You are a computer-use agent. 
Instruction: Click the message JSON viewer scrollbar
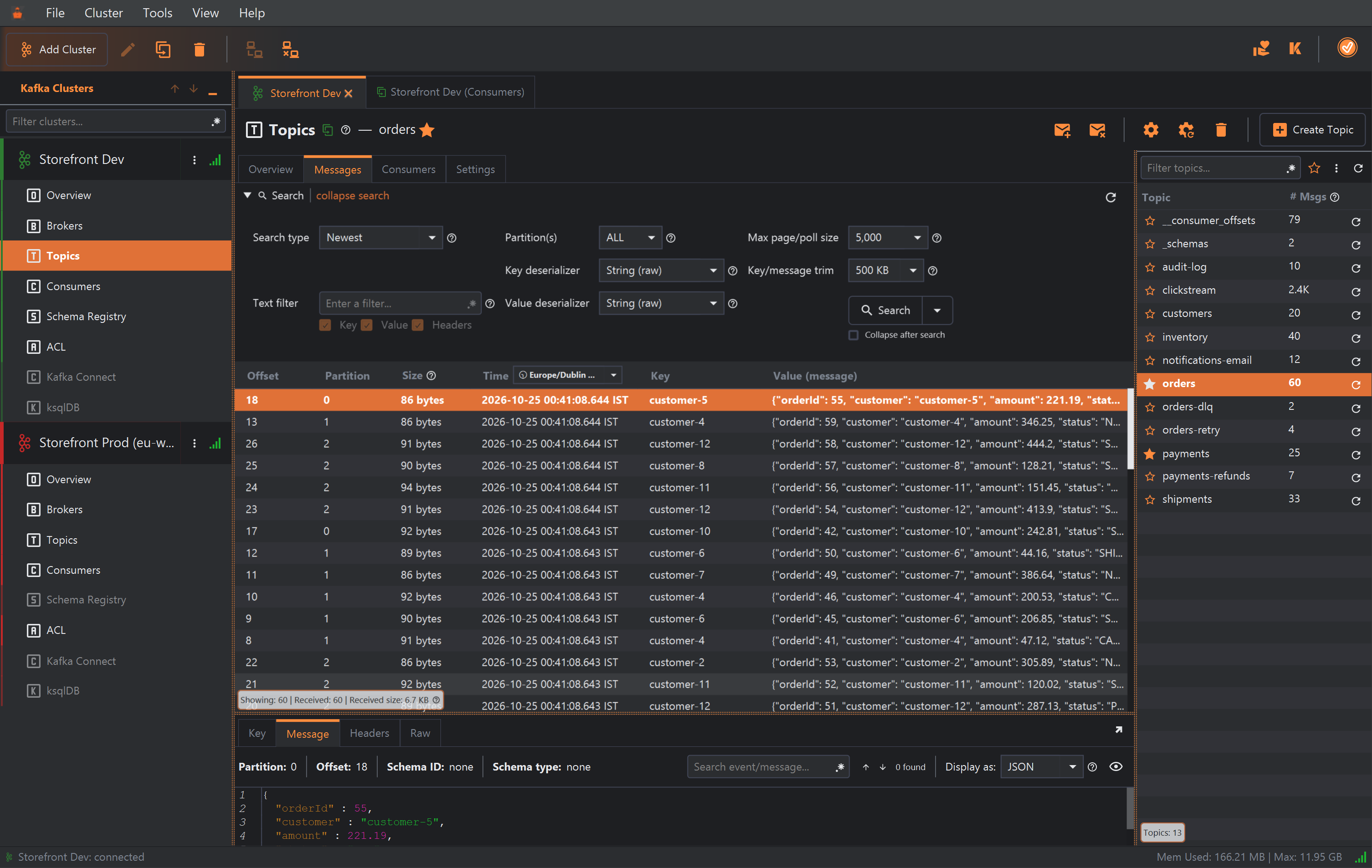coord(1131,809)
